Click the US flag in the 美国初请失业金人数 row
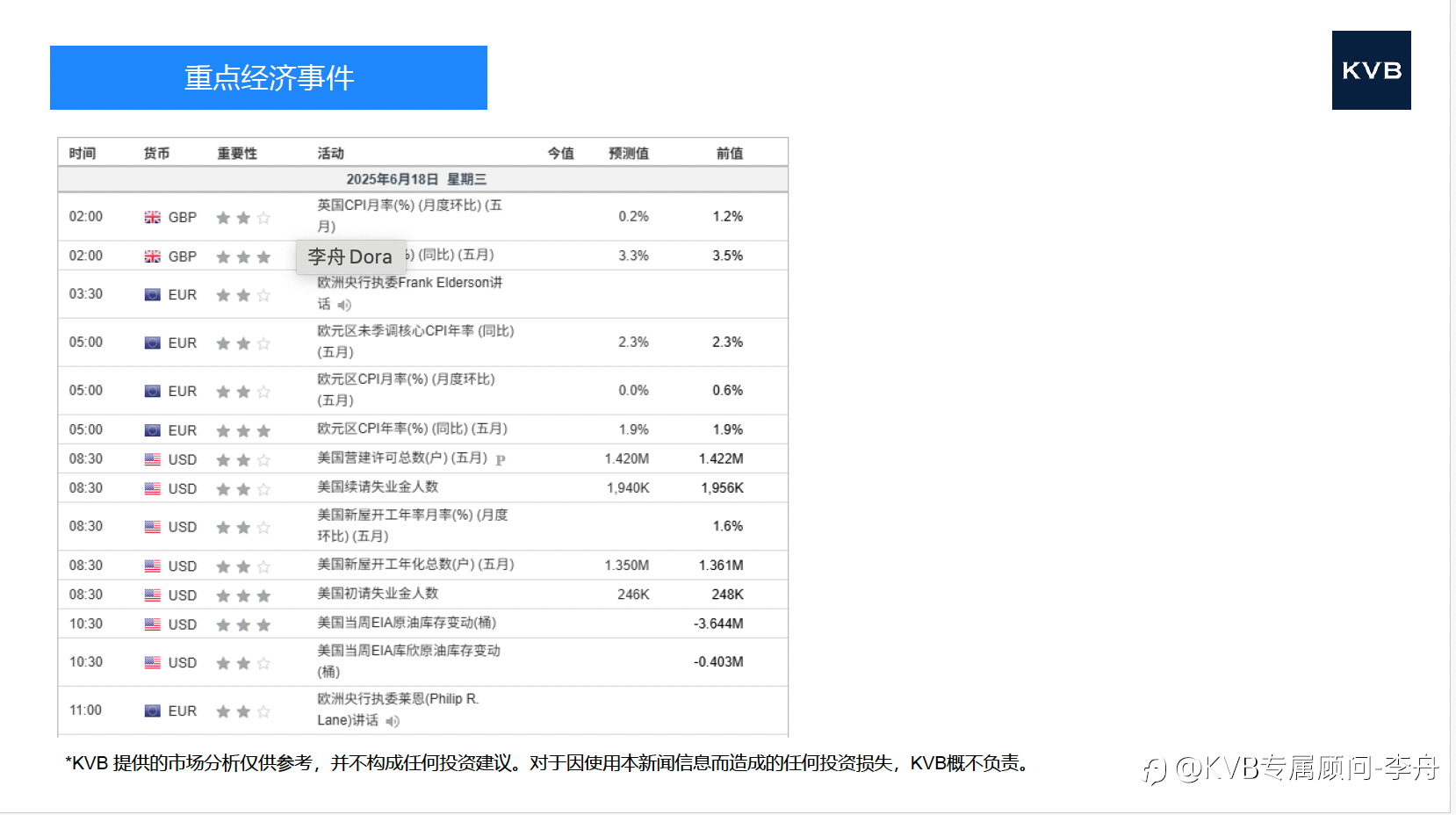1456x815 pixels. click(x=153, y=595)
